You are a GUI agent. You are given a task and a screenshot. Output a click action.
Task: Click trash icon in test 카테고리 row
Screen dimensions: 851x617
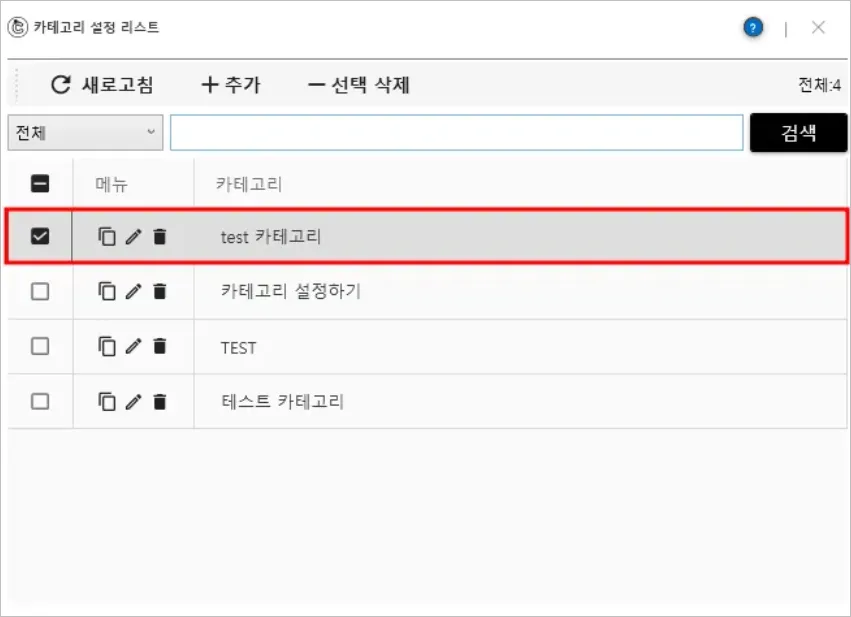(x=160, y=237)
